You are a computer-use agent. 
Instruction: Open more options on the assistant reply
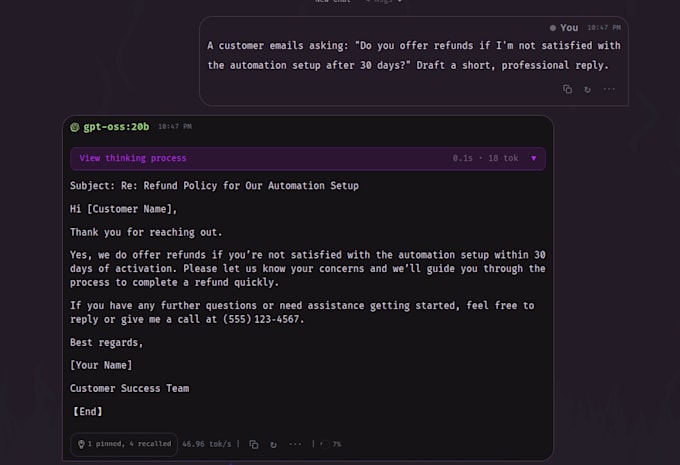[x=295, y=444]
